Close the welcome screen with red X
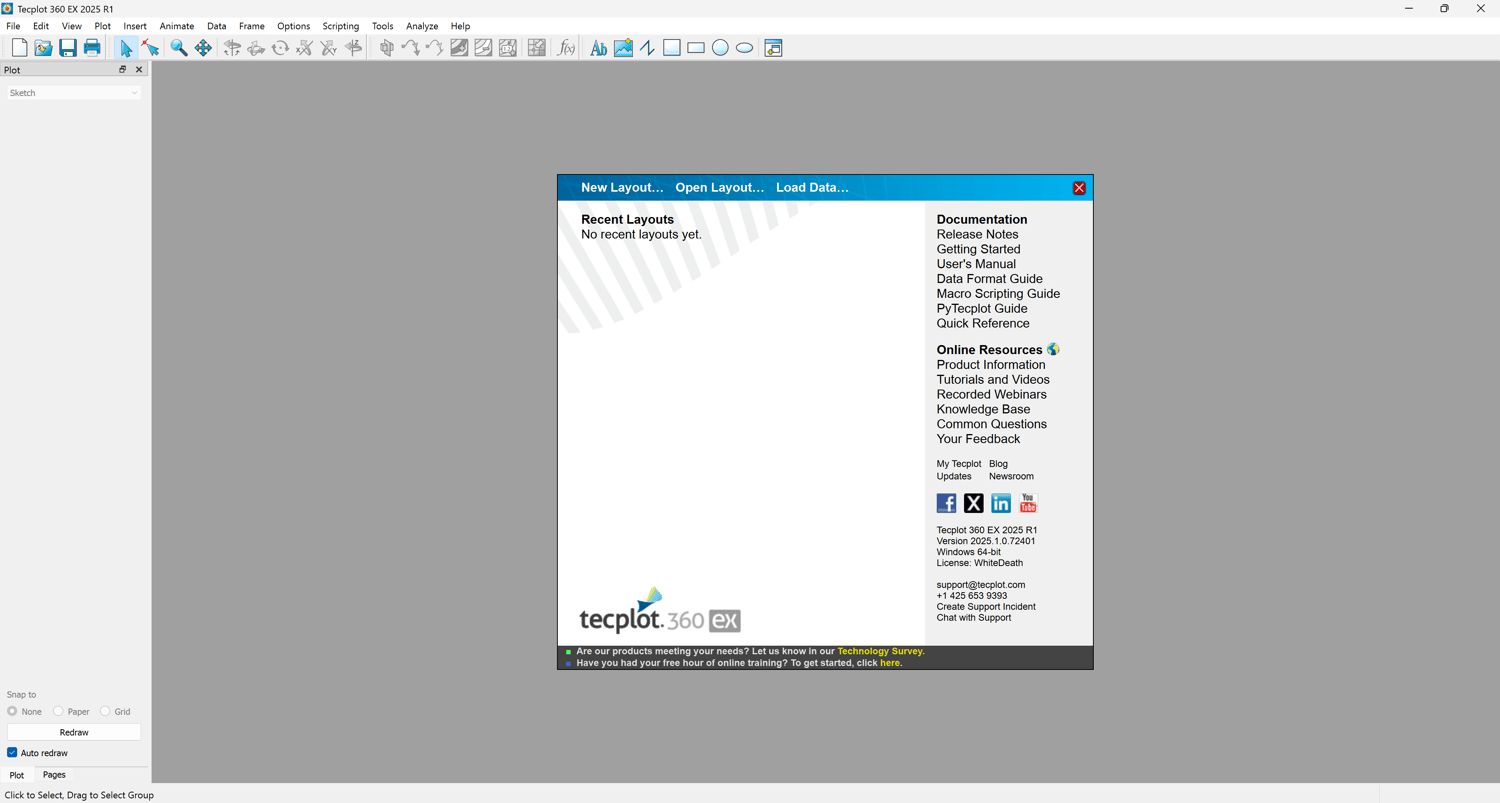1500x803 pixels. [x=1079, y=188]
